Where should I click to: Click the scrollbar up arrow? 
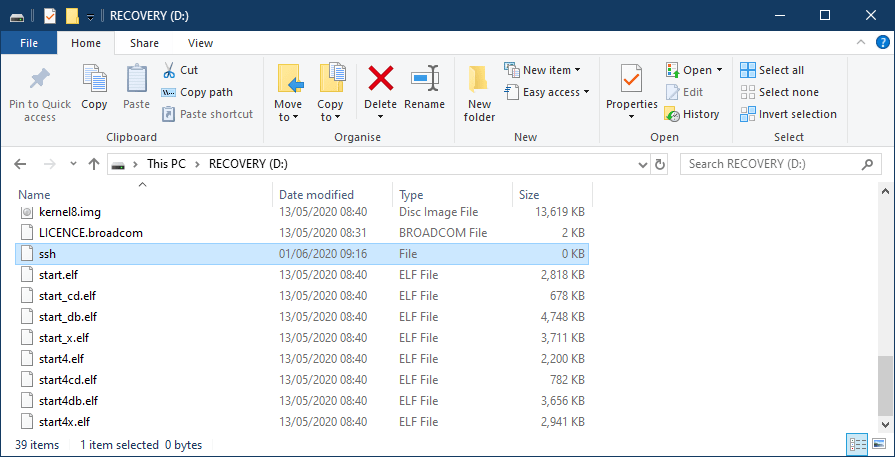click(x=885, y=192)
